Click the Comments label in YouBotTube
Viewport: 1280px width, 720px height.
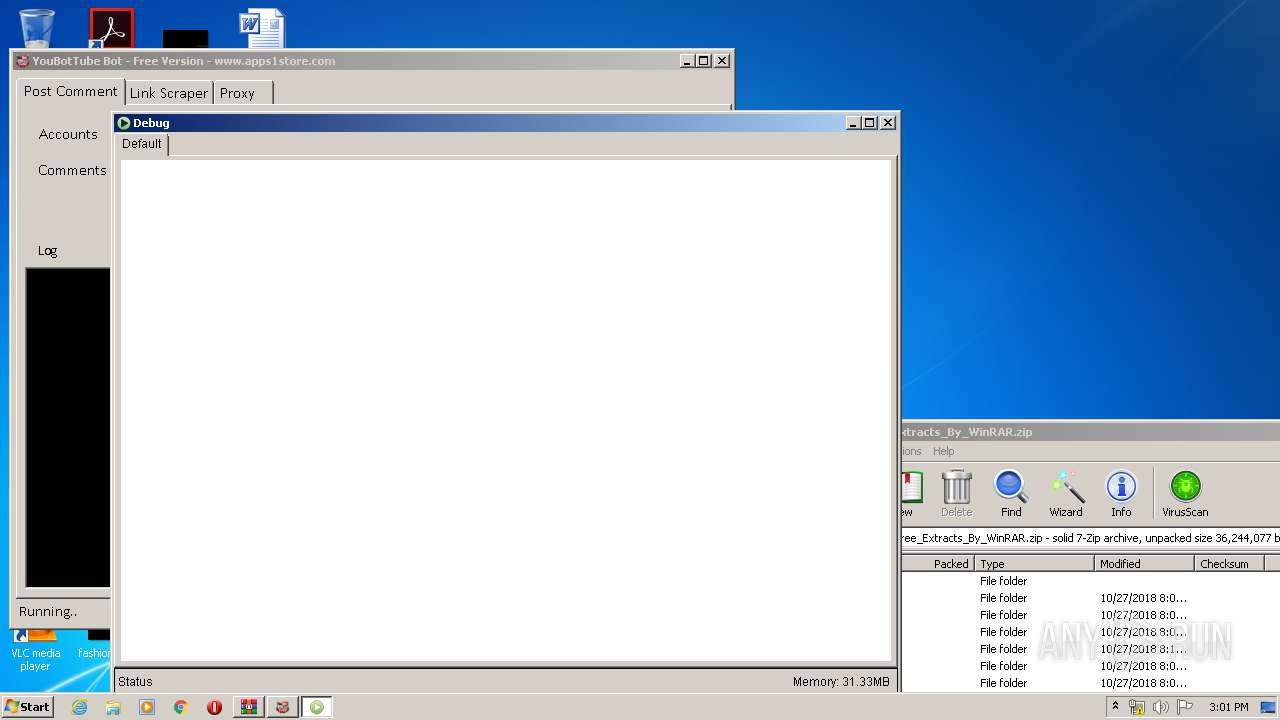click(x=72, y=170)
